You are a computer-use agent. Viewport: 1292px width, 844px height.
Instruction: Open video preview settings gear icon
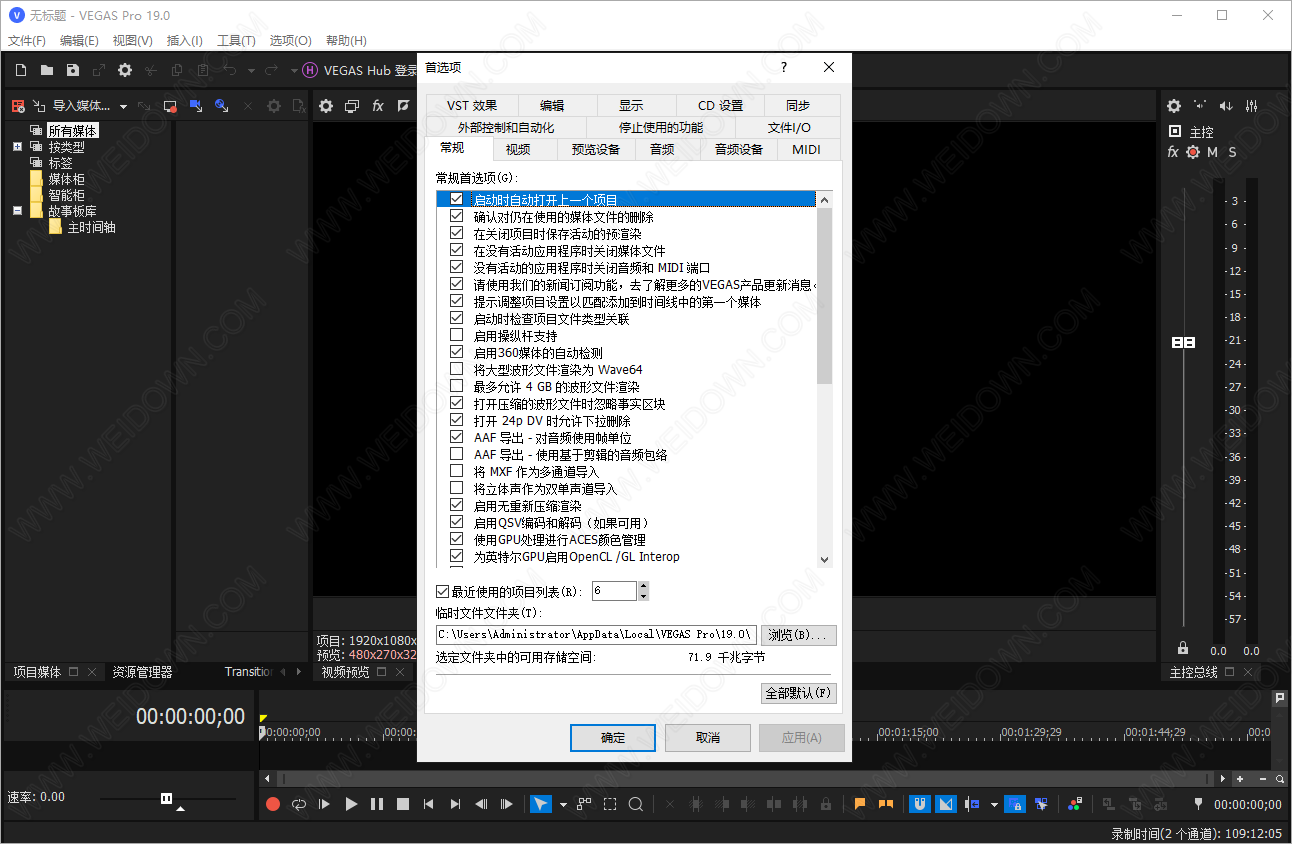[x=326, y=106]
